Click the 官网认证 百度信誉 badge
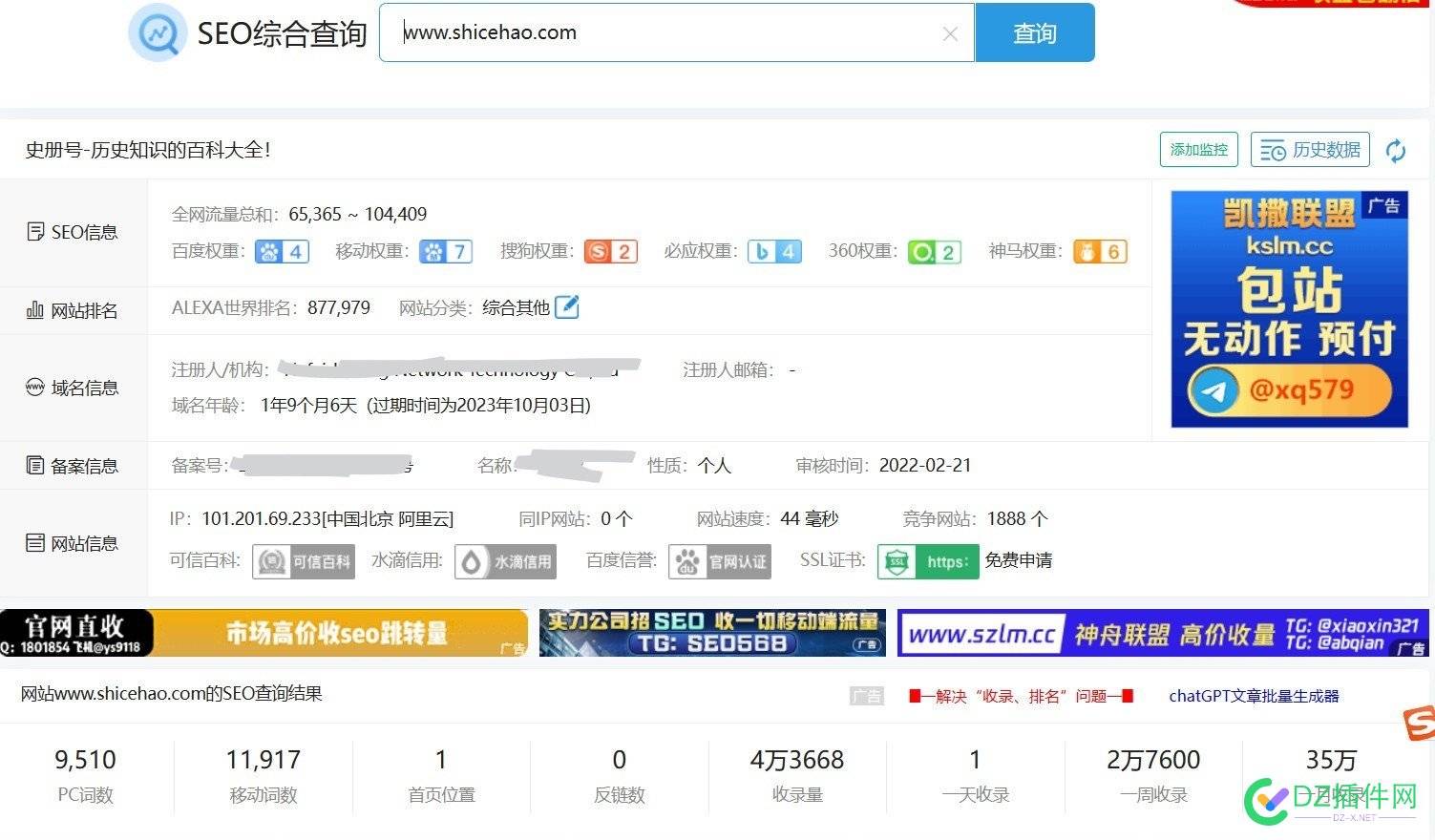Viewport: 1435px width, 840px height. pyautogui.click(x=720, y=561)
